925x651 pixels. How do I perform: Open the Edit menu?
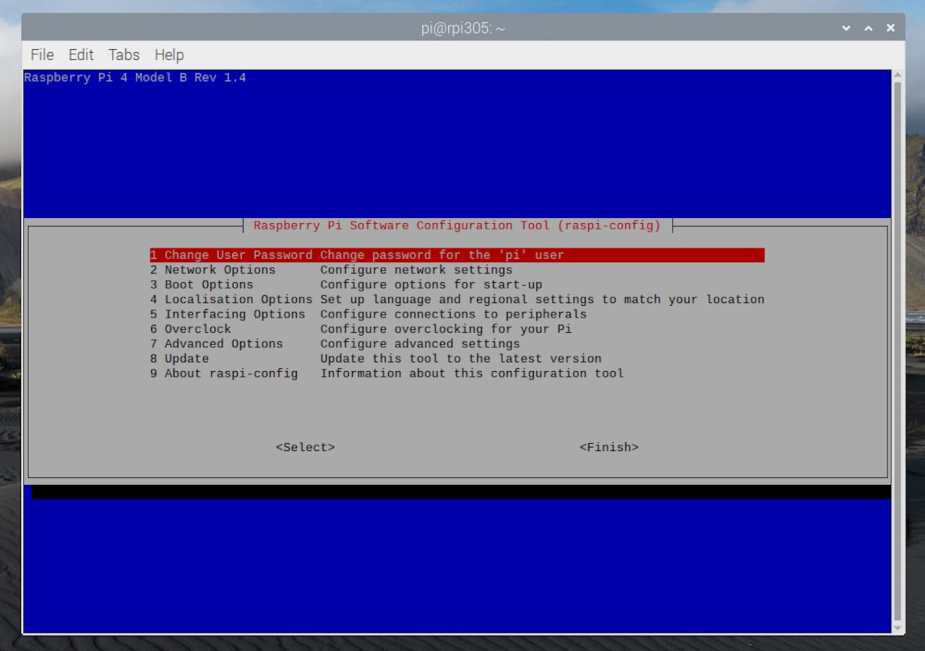(81, 55)
